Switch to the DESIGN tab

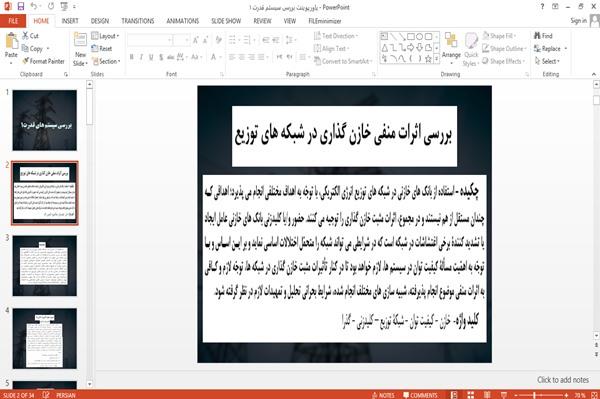tap(100, 21)
